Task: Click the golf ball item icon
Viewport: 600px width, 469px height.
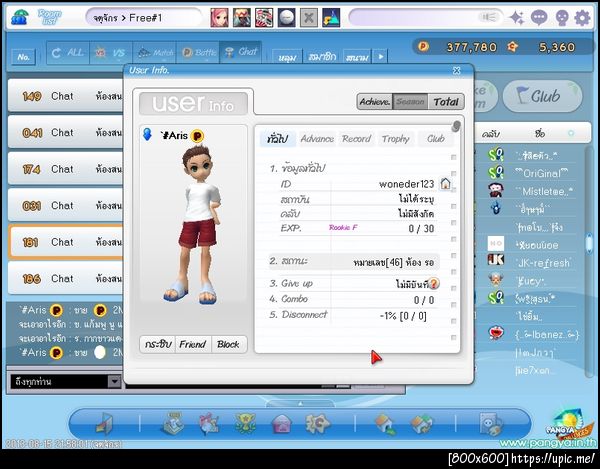Action: point(286,17)
